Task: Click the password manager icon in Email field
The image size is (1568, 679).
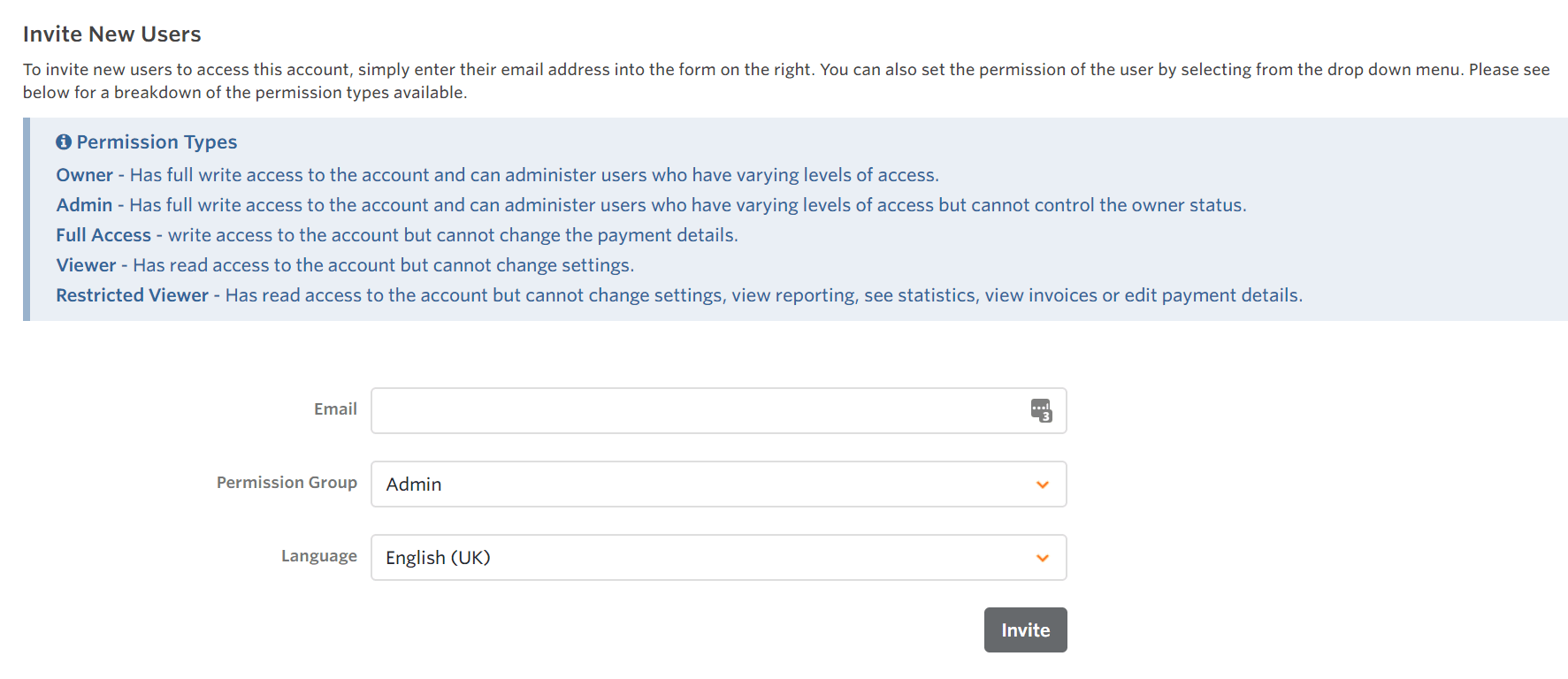Action: [1041, 410]
